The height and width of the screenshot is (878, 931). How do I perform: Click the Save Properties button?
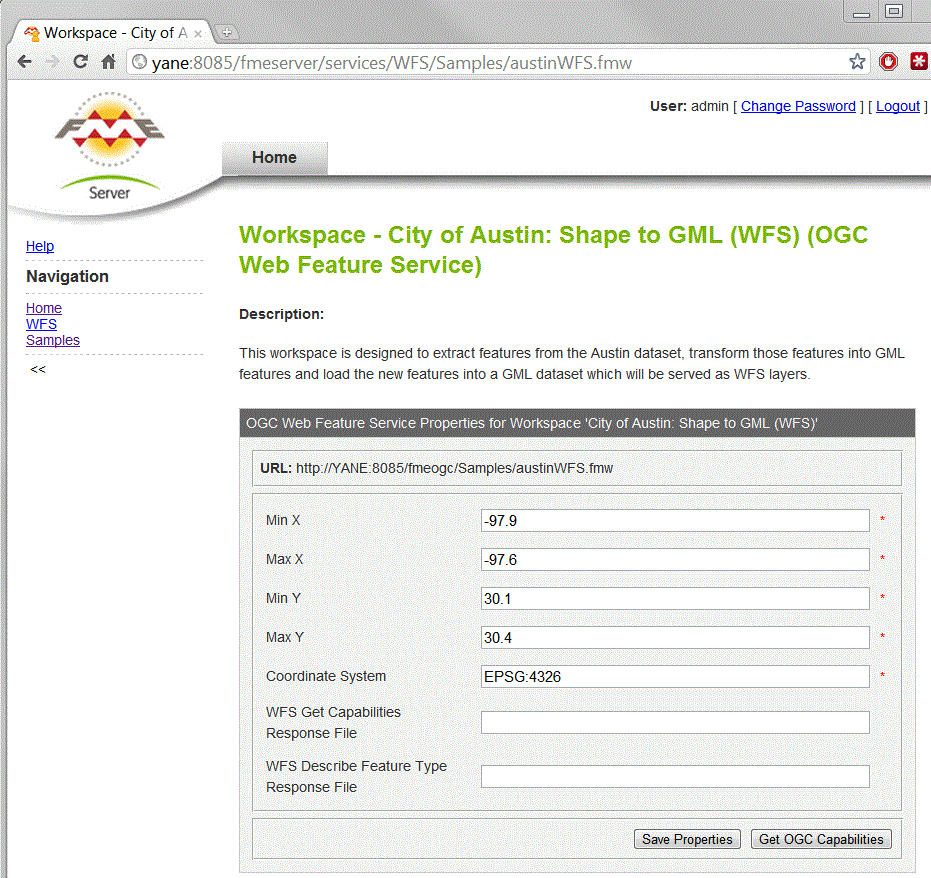687,839
